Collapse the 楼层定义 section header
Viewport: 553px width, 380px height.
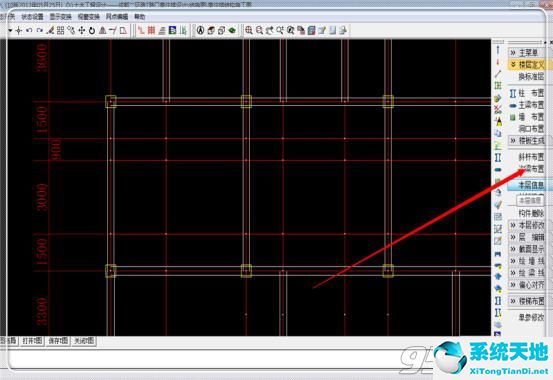pyautogui.click(x=527, y=65)
